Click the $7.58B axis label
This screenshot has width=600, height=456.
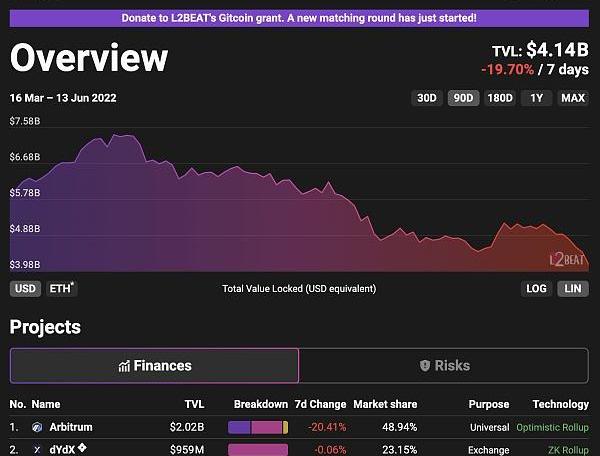point(25,121)
